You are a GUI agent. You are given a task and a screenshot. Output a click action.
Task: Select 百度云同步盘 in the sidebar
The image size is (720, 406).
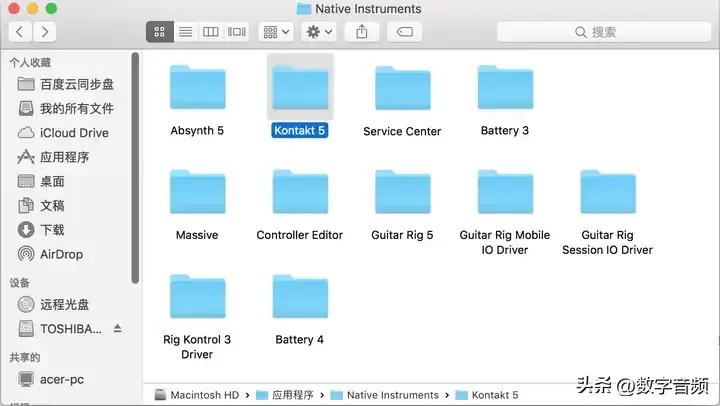pyautogui.click(x=66, y=84)
